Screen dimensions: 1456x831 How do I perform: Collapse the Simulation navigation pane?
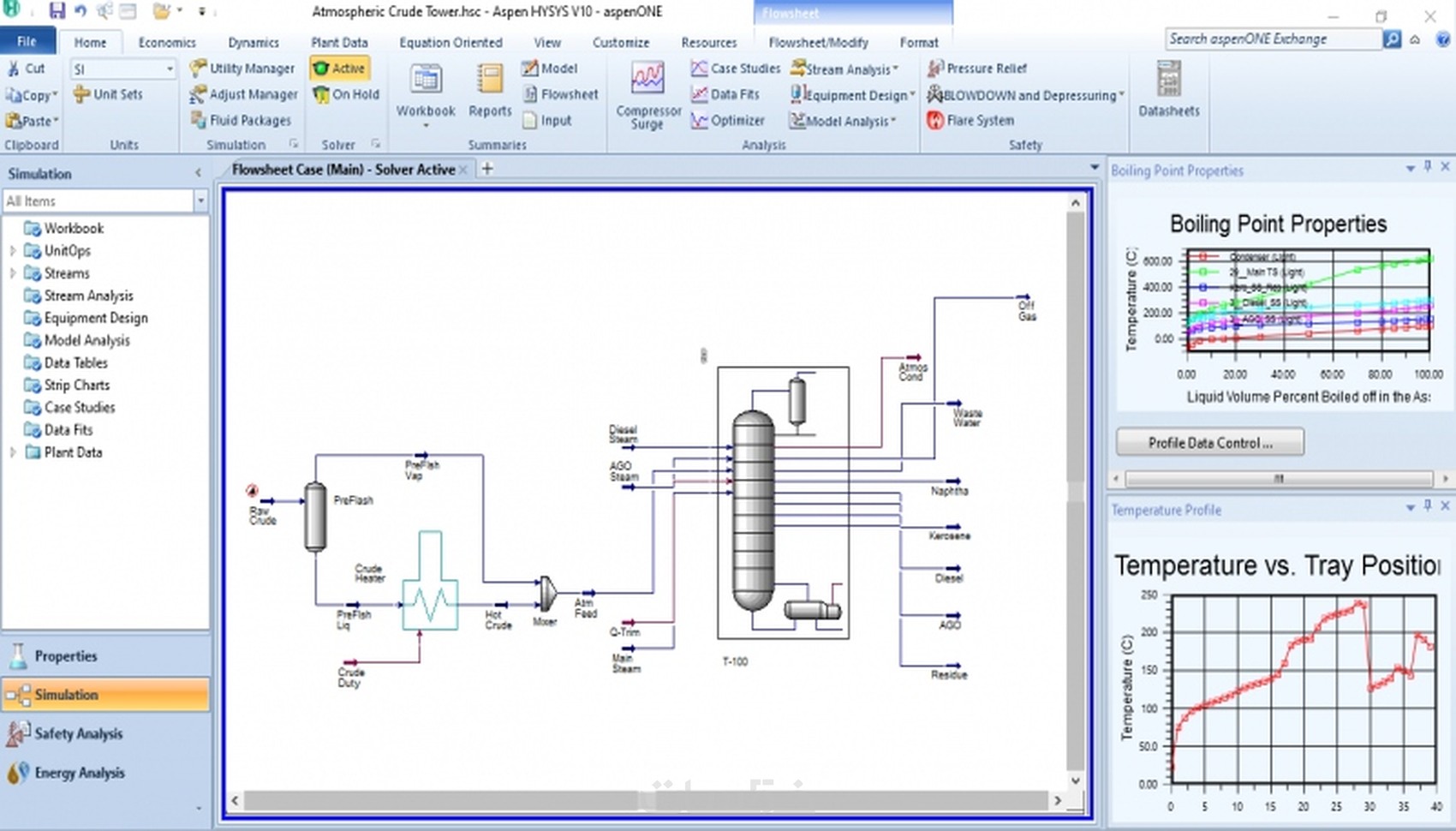coord(199,173)
